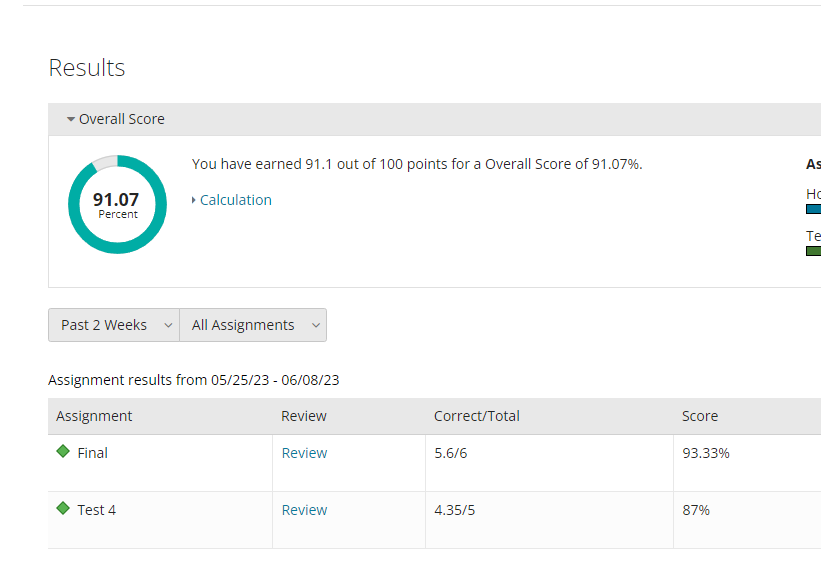This screenshot has width=821, height=581.
Task: Click the Correct/Total column header
Action: 476,416
